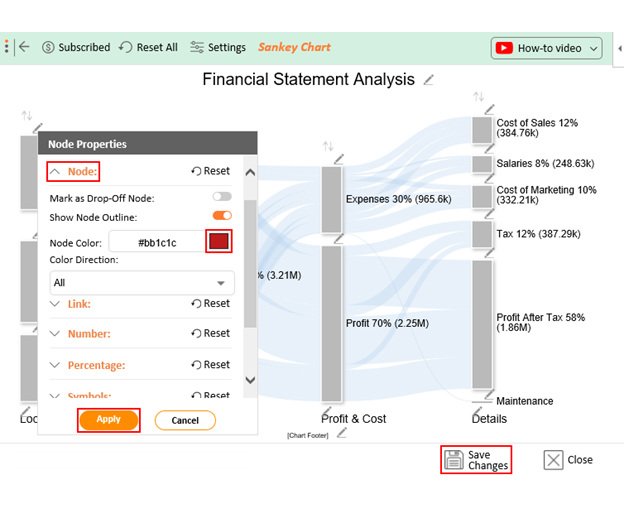Reset the Node section settings
The width and height of the screenshot is (624, 507).
click(x=211, y=171)
